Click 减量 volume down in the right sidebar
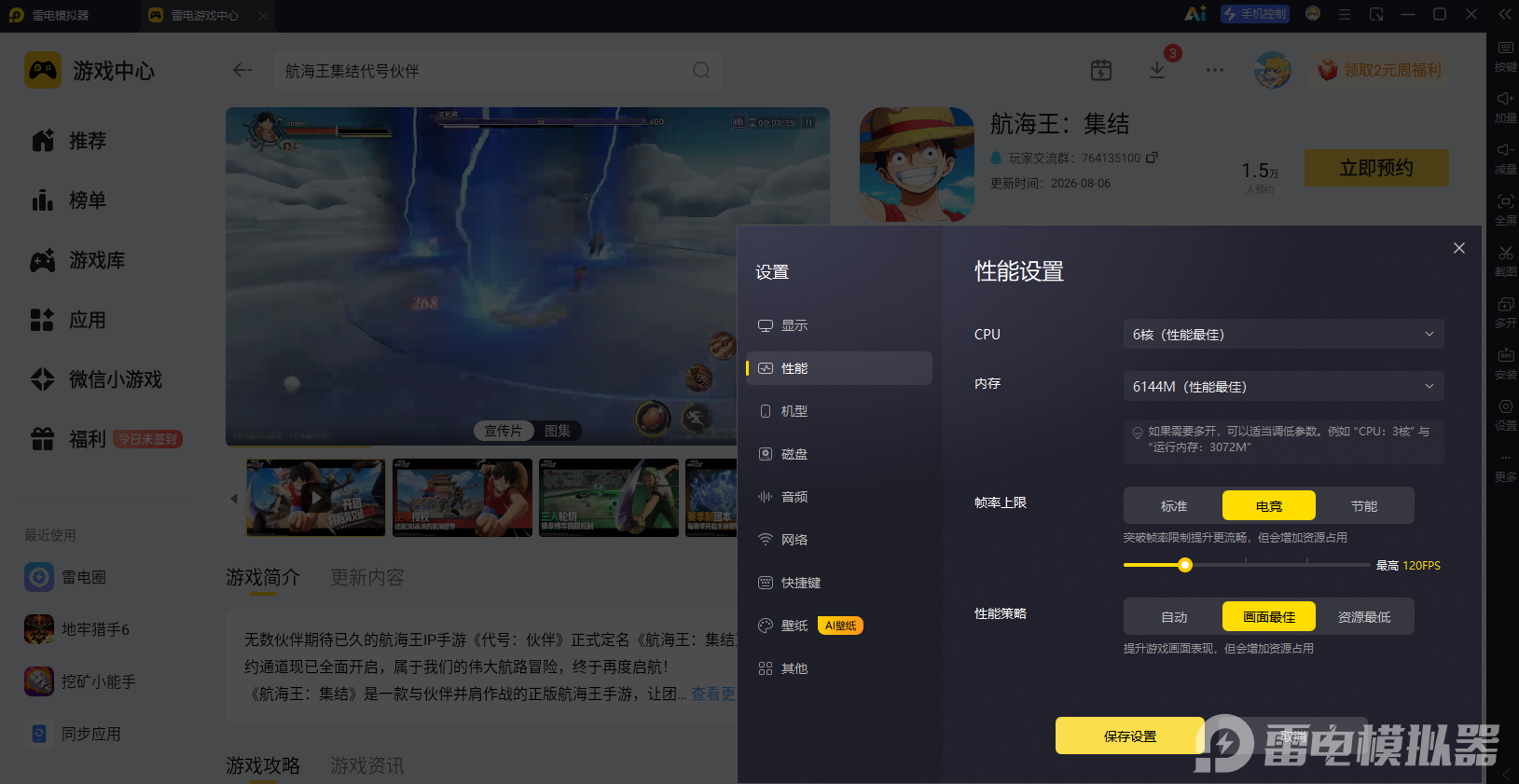1519x784 pixels. pyautogui.click(x=1505, y=158)
